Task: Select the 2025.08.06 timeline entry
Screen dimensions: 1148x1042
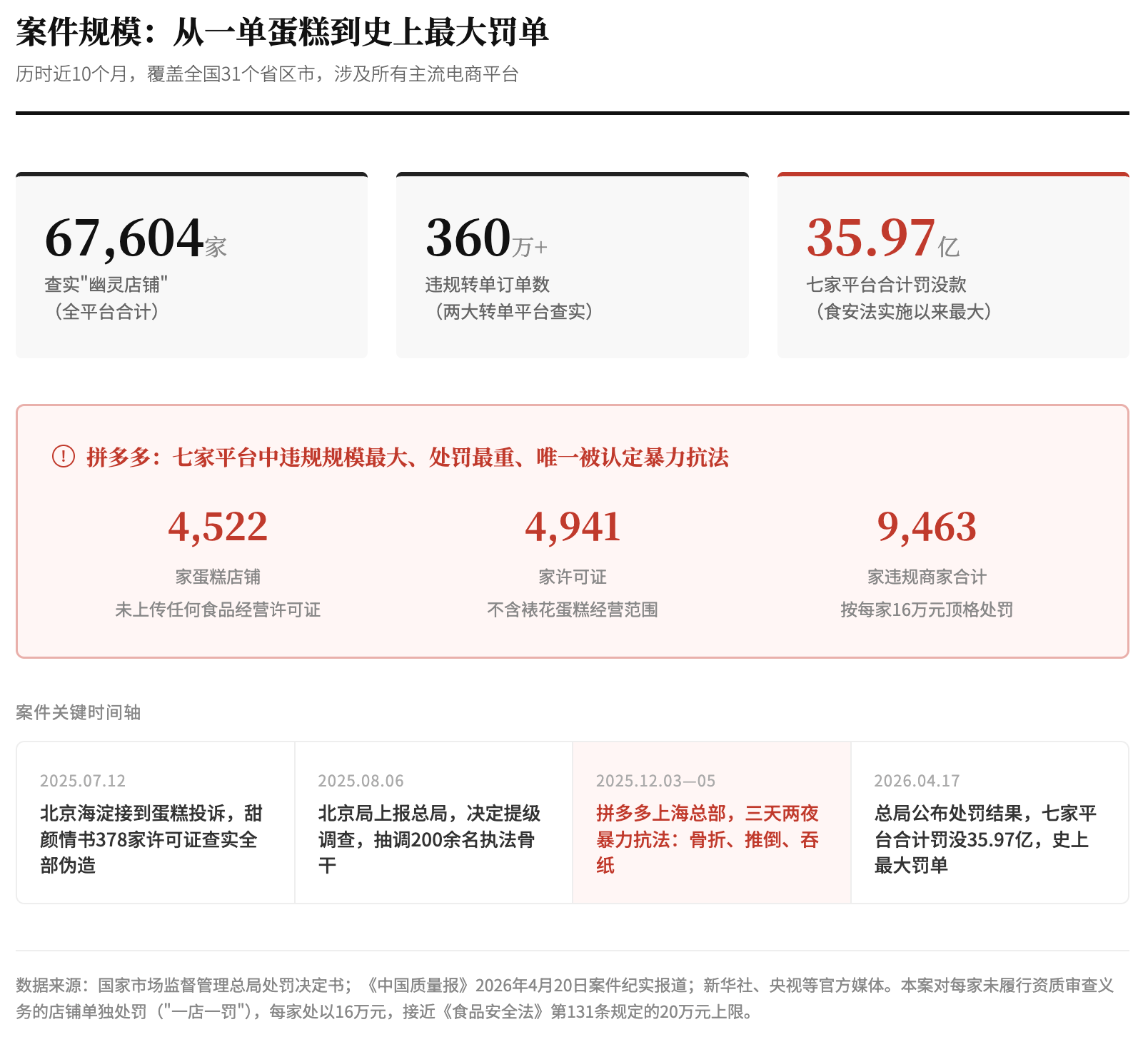Action: pos(433,822)
